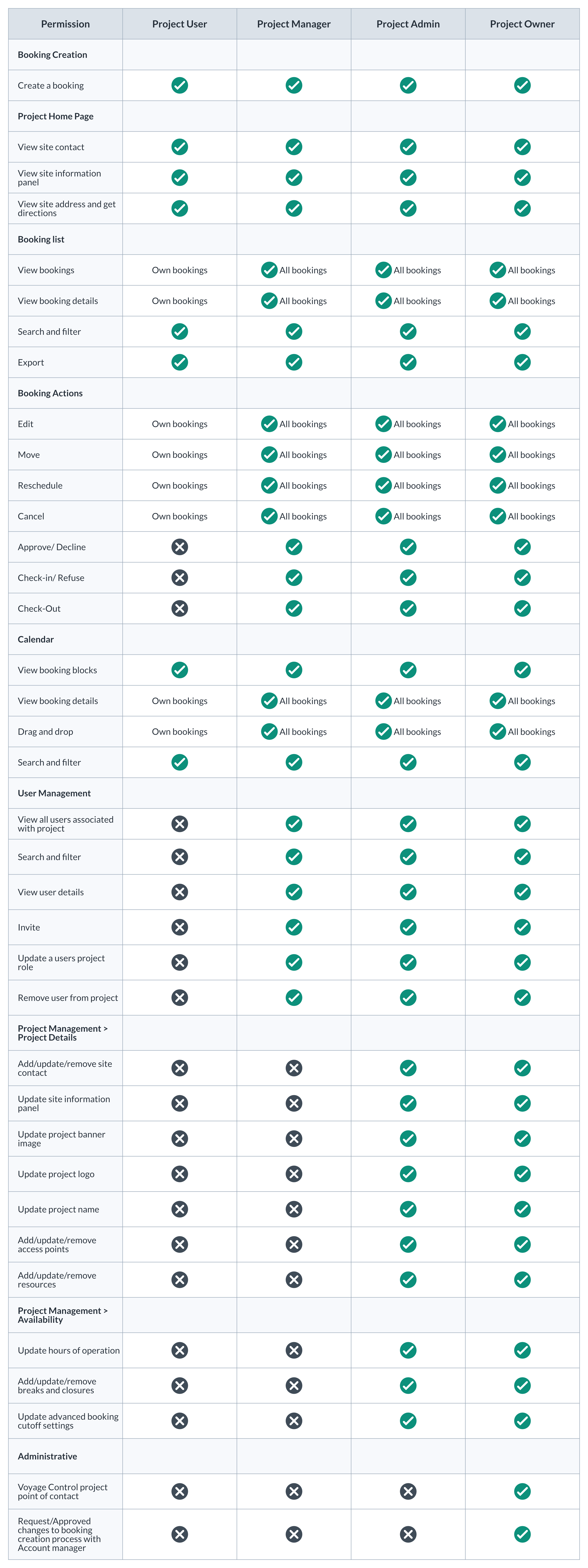
Task: Click Project Admin checkmark for Export row
Action: [408, 362]
